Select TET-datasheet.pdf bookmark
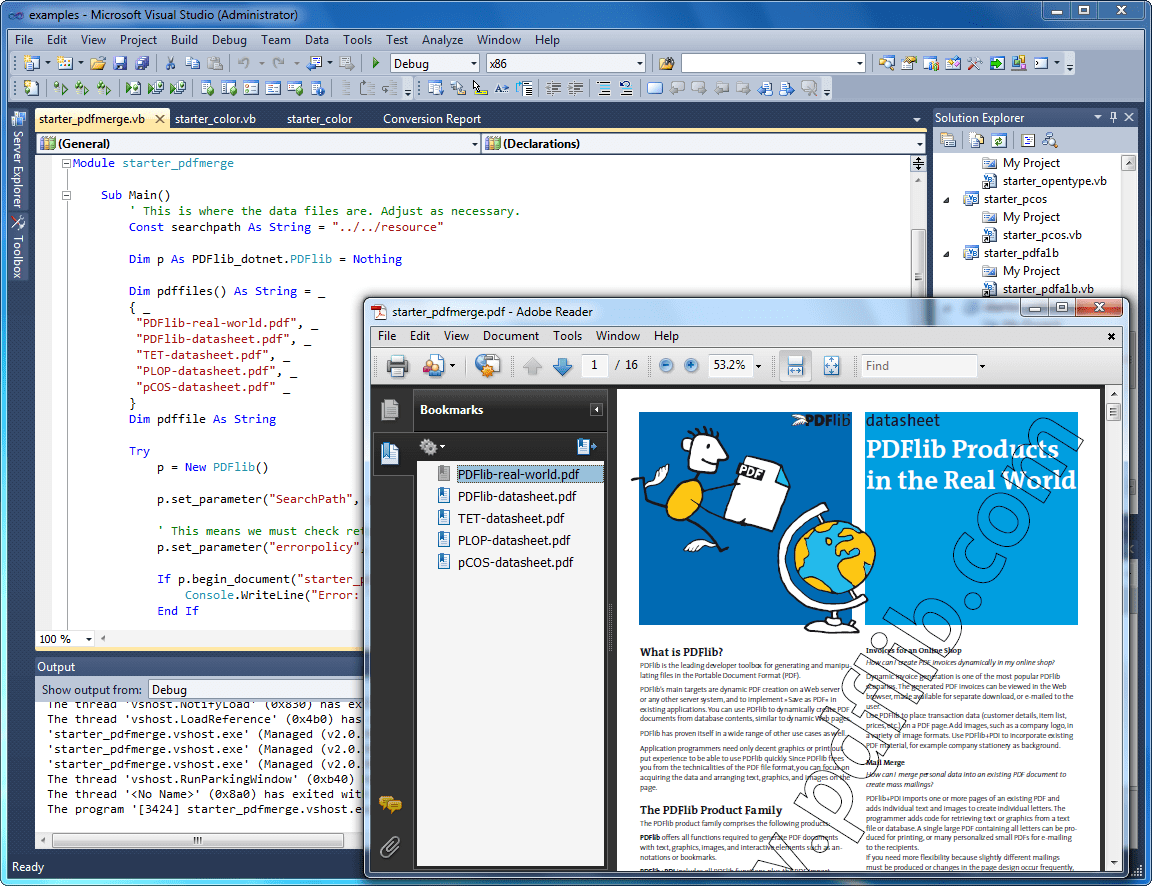Viewport: 1152px width, 886px height. coord(511,519)
